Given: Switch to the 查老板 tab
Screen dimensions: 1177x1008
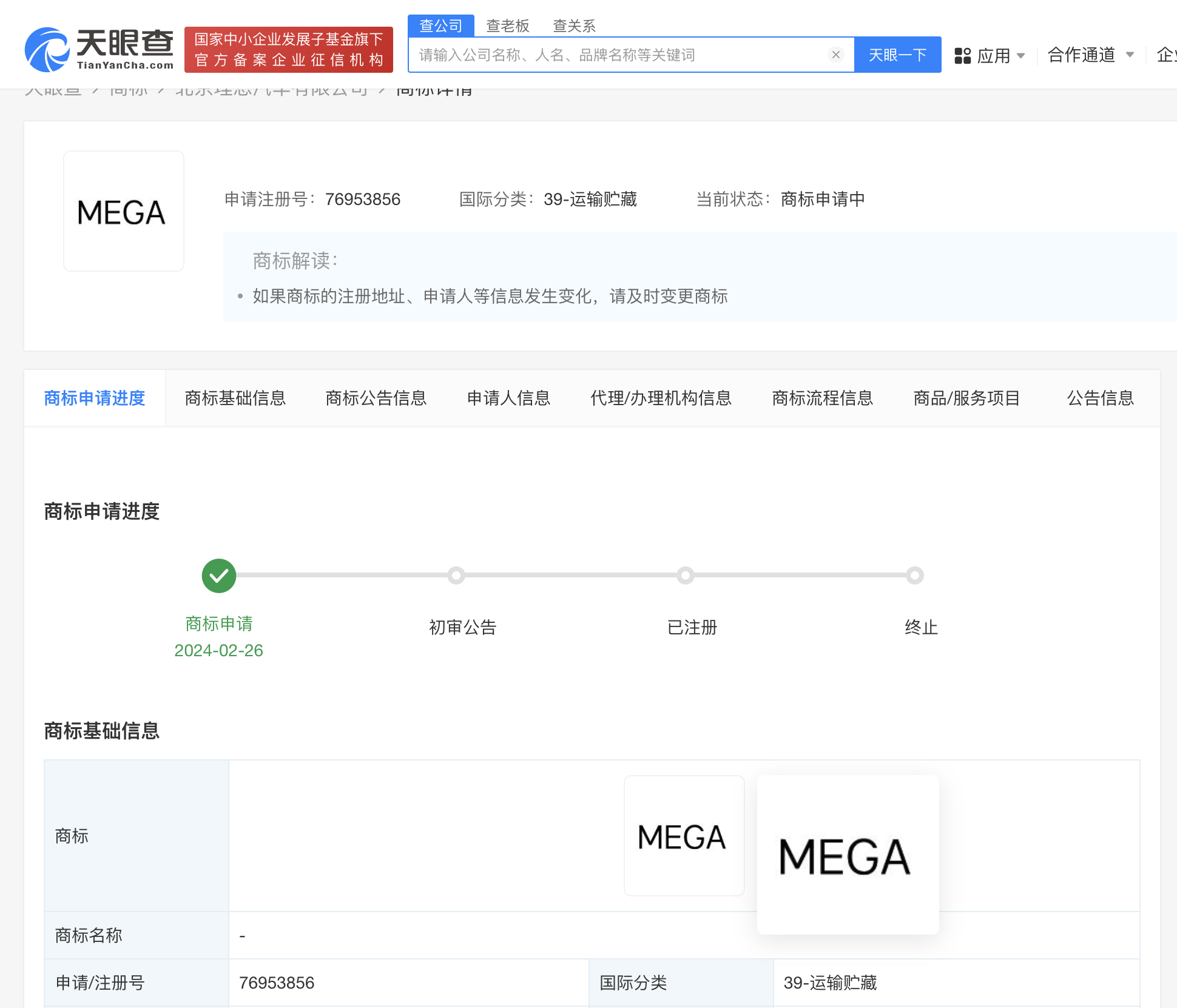Looking at the screenshot, I should pos(508,25).
